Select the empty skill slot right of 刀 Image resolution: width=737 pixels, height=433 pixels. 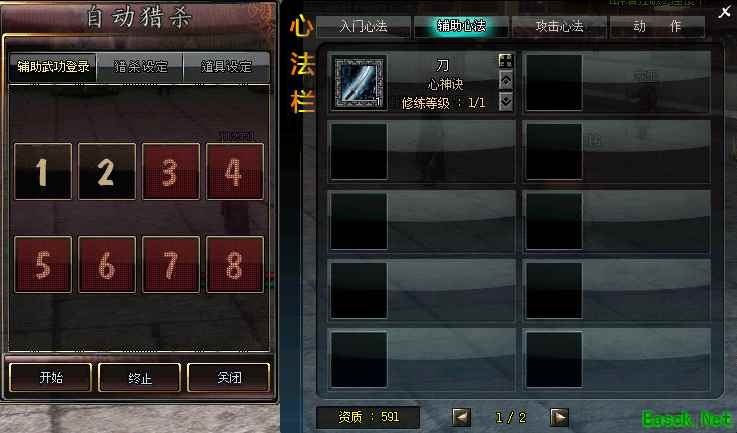[x=617, y=83]
